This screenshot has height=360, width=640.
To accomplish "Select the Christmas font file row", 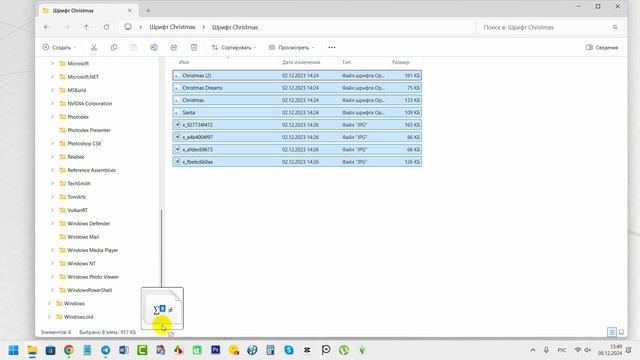I will [x=297, y=100].
